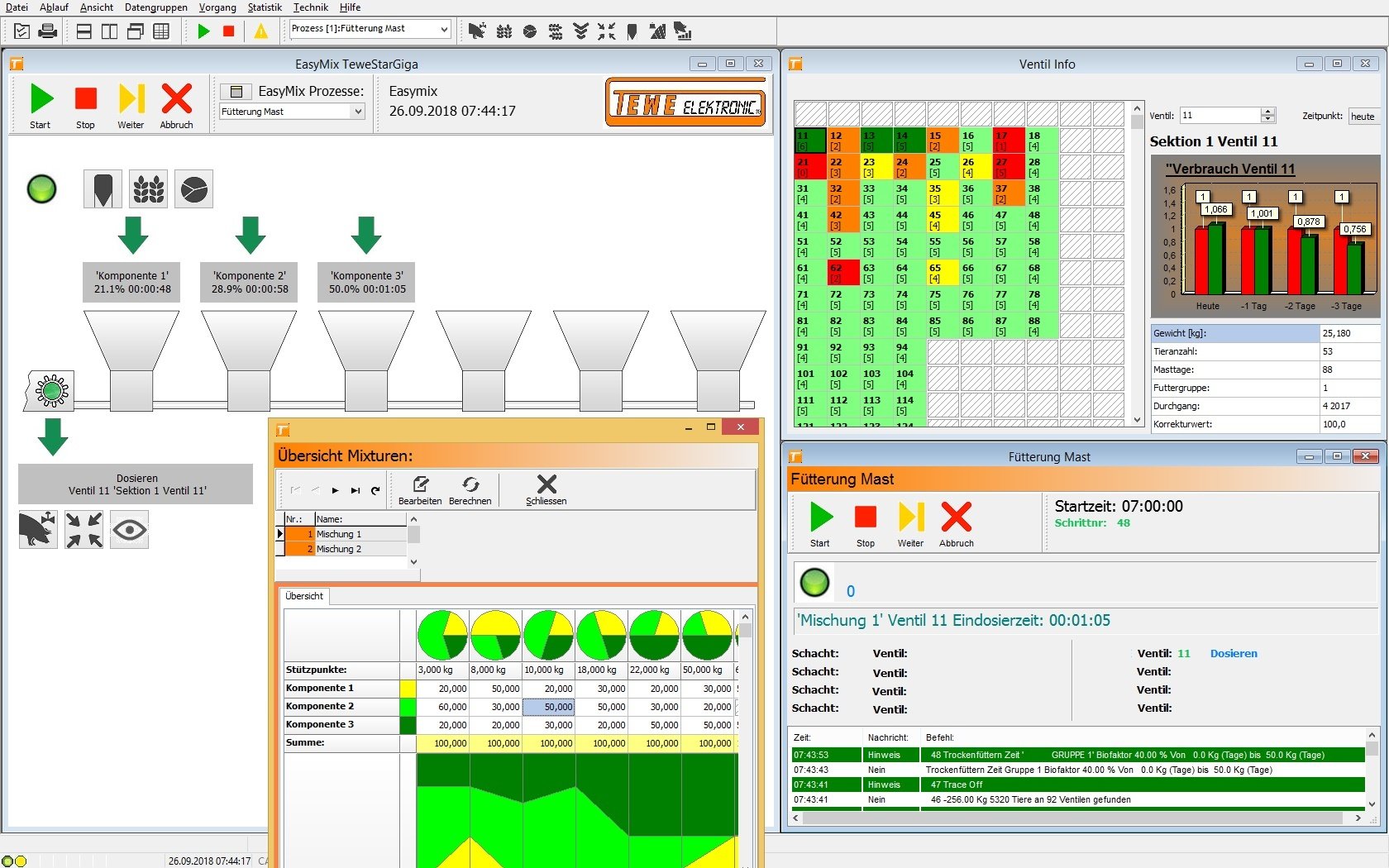Open the Statistik menu
Image resolution: width=1389 pixels, height=868 pixels.
pos(265,7)
